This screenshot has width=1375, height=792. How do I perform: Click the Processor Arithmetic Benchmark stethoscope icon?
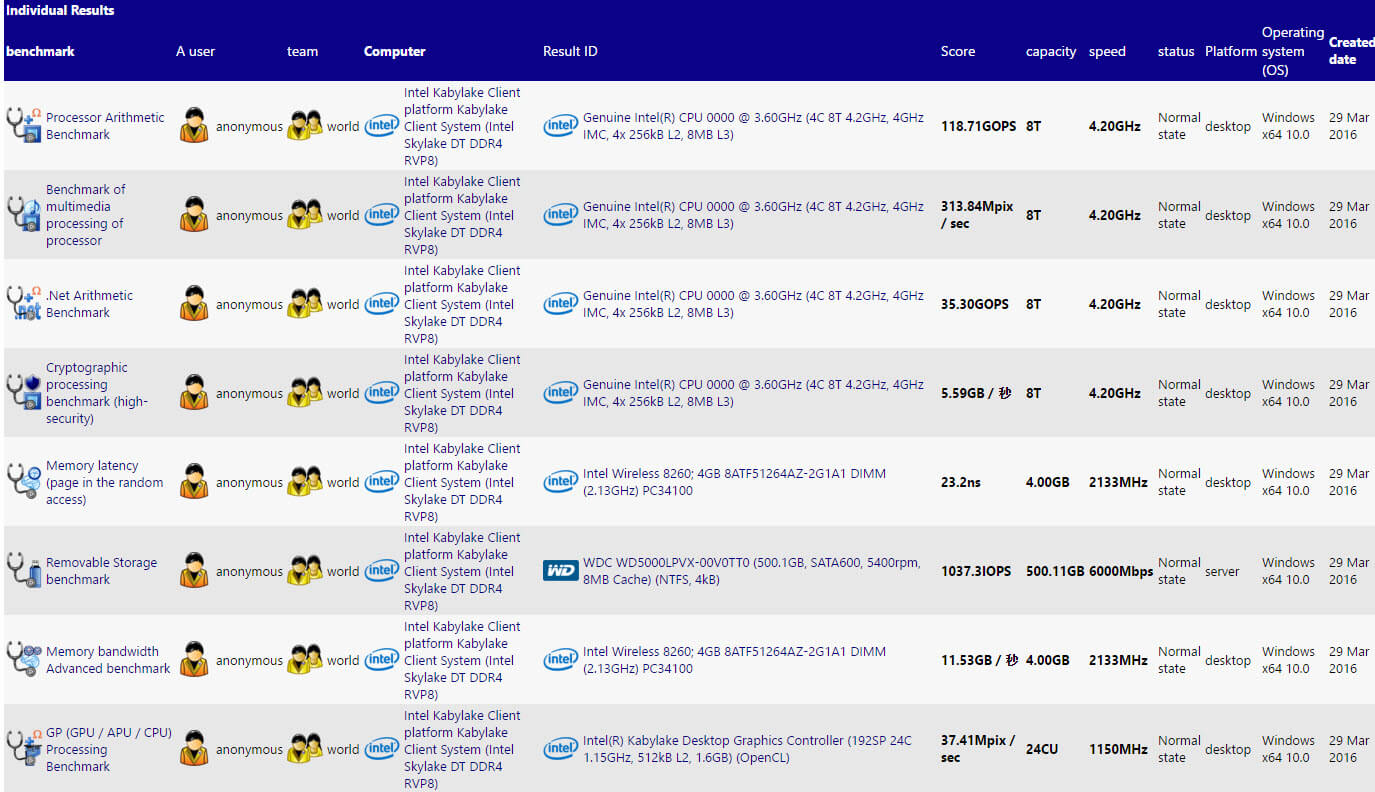23,126
